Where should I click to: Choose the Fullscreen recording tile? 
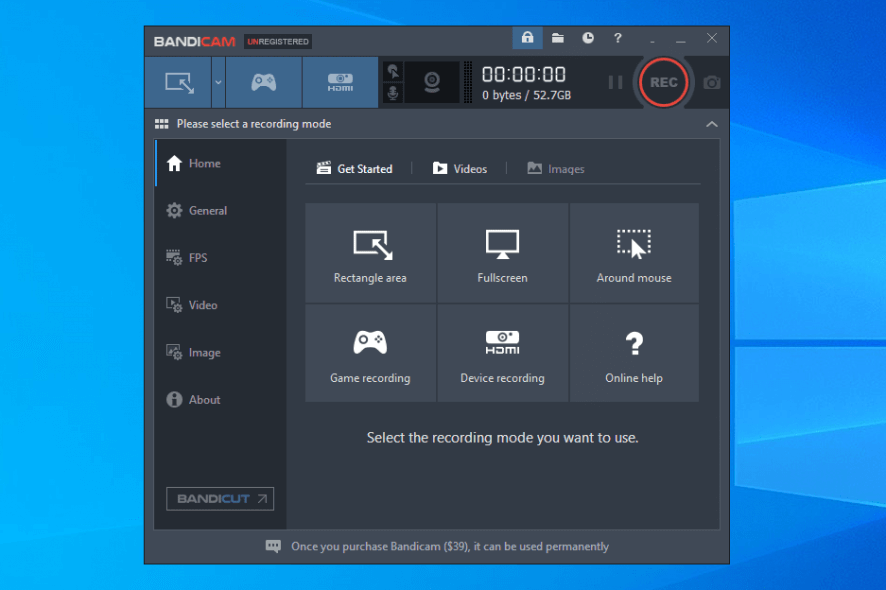pyautogui.click(x=502, y=253)
